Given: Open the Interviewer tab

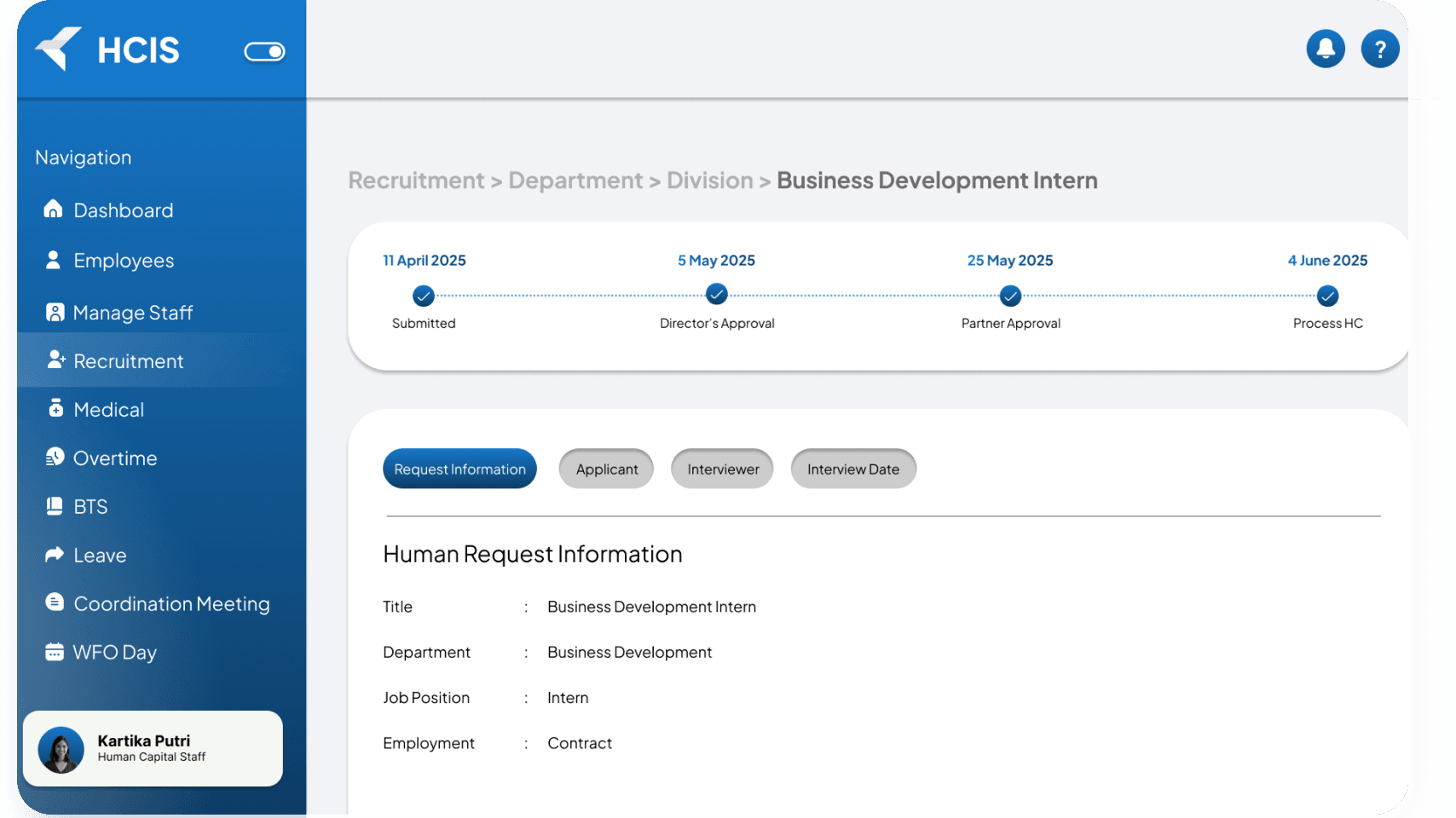Looking at the screenshot, I should pyautogui.click(x=722, y=469).
